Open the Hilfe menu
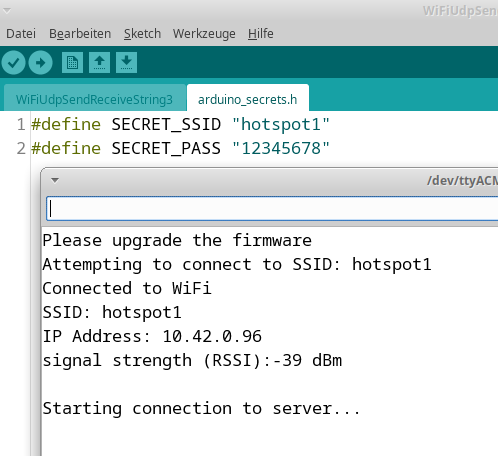498x456 pixels. tap(261, 34)
